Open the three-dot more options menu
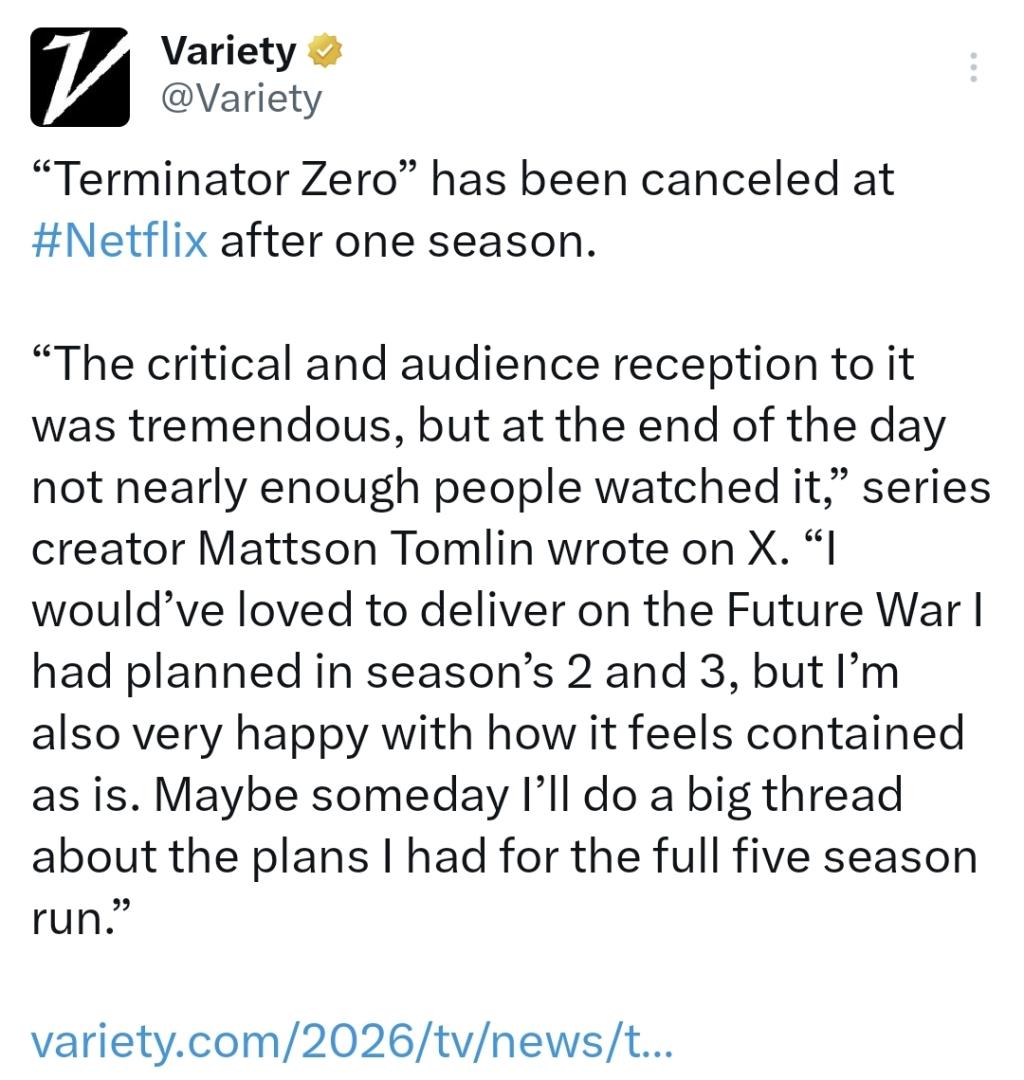The image size is (1024, 1080). (974, 67)
